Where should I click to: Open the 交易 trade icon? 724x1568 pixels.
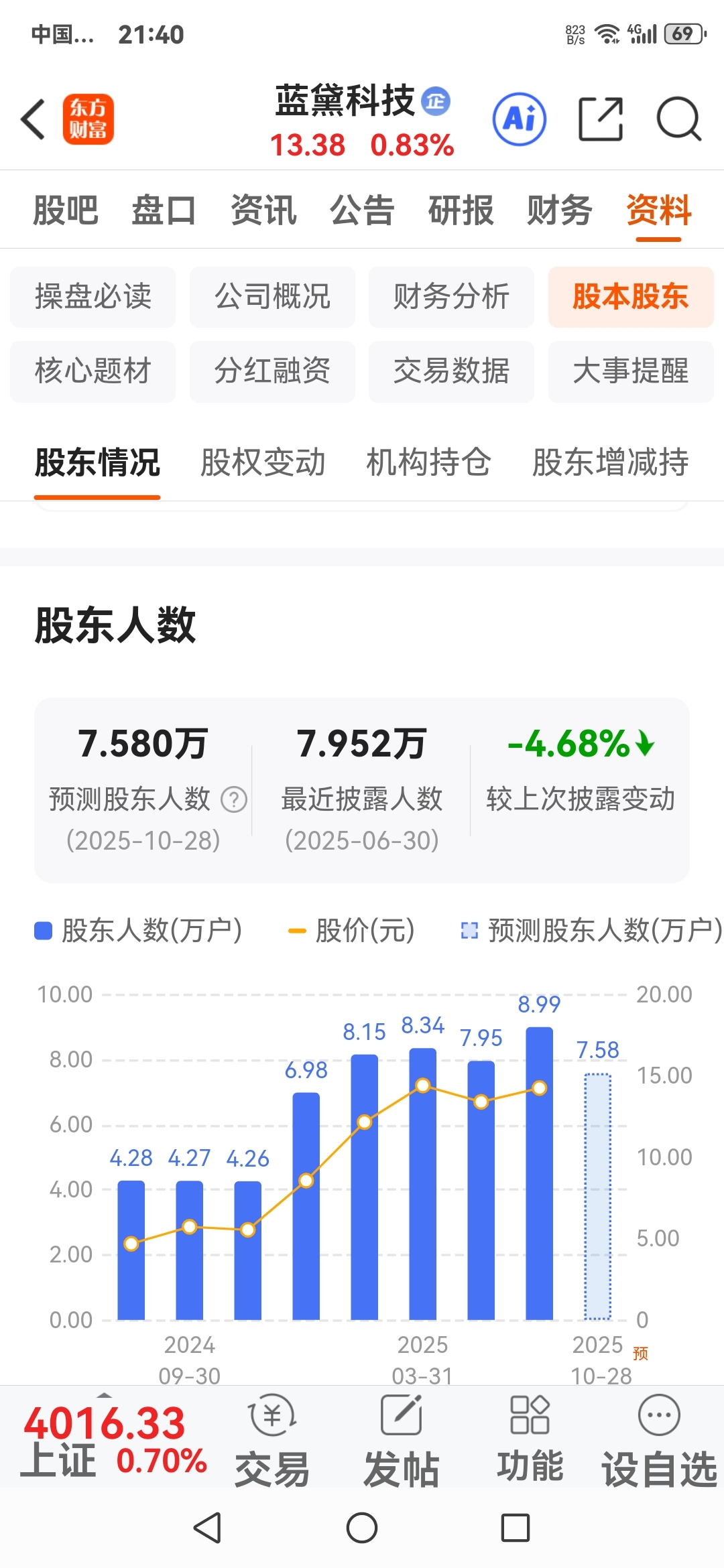[x=272, y=1415]
